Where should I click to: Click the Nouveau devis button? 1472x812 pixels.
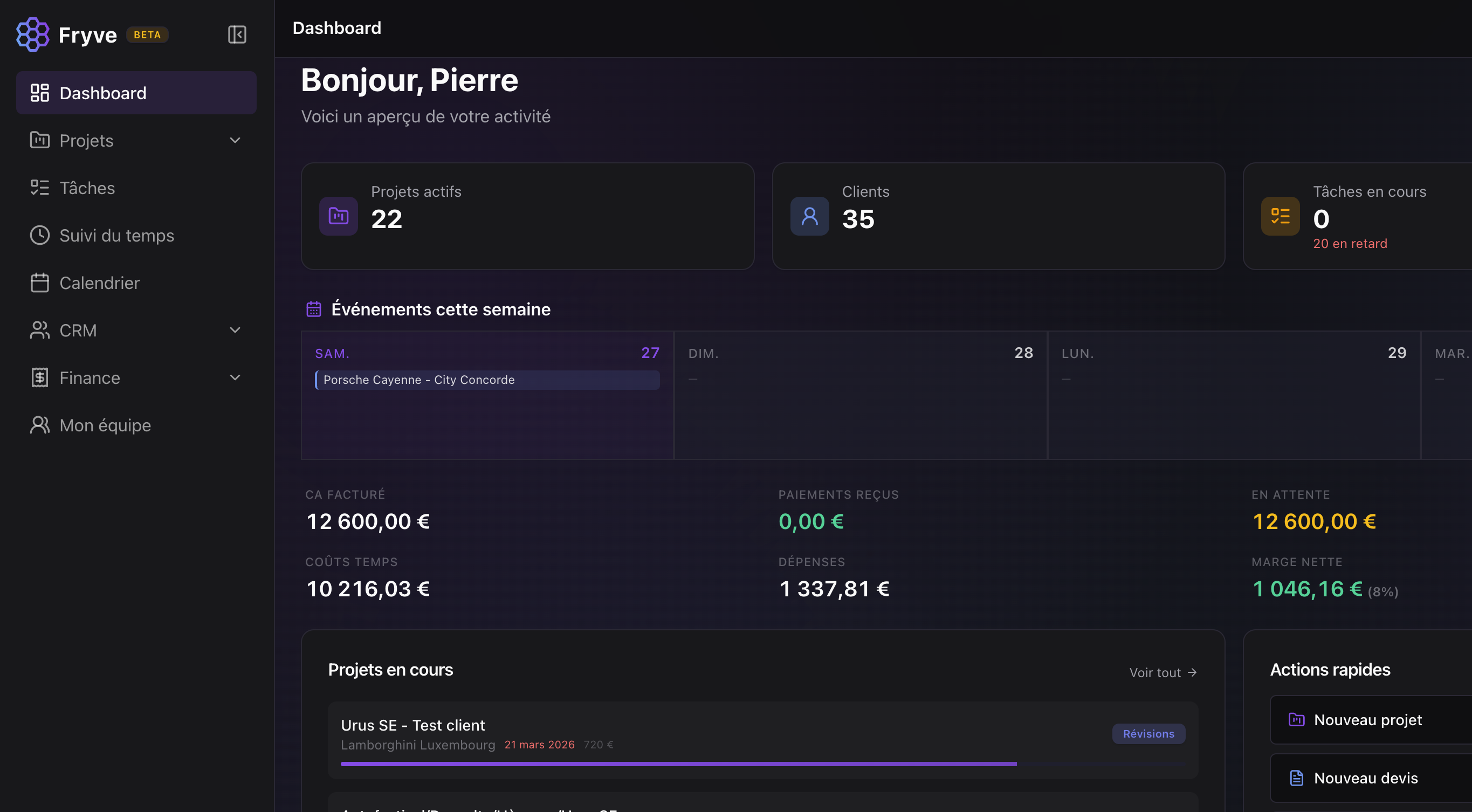pyautogui.click(x=1371, y=778)
